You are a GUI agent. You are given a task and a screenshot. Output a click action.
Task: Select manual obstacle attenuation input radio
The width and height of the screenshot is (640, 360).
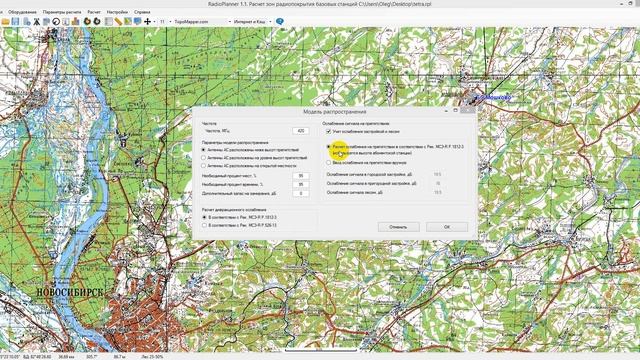pos(329,162)
